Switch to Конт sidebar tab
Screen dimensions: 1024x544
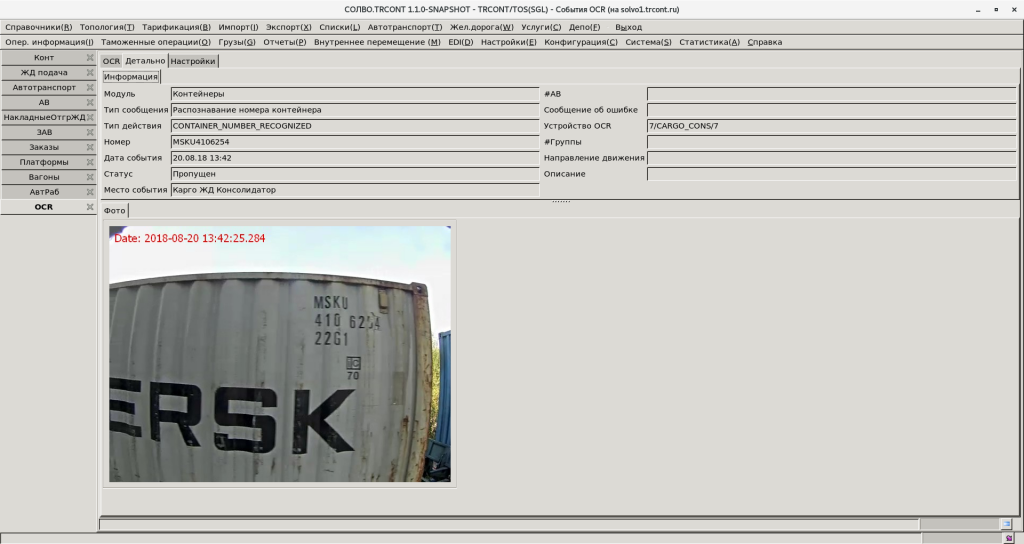pos(44,57)
